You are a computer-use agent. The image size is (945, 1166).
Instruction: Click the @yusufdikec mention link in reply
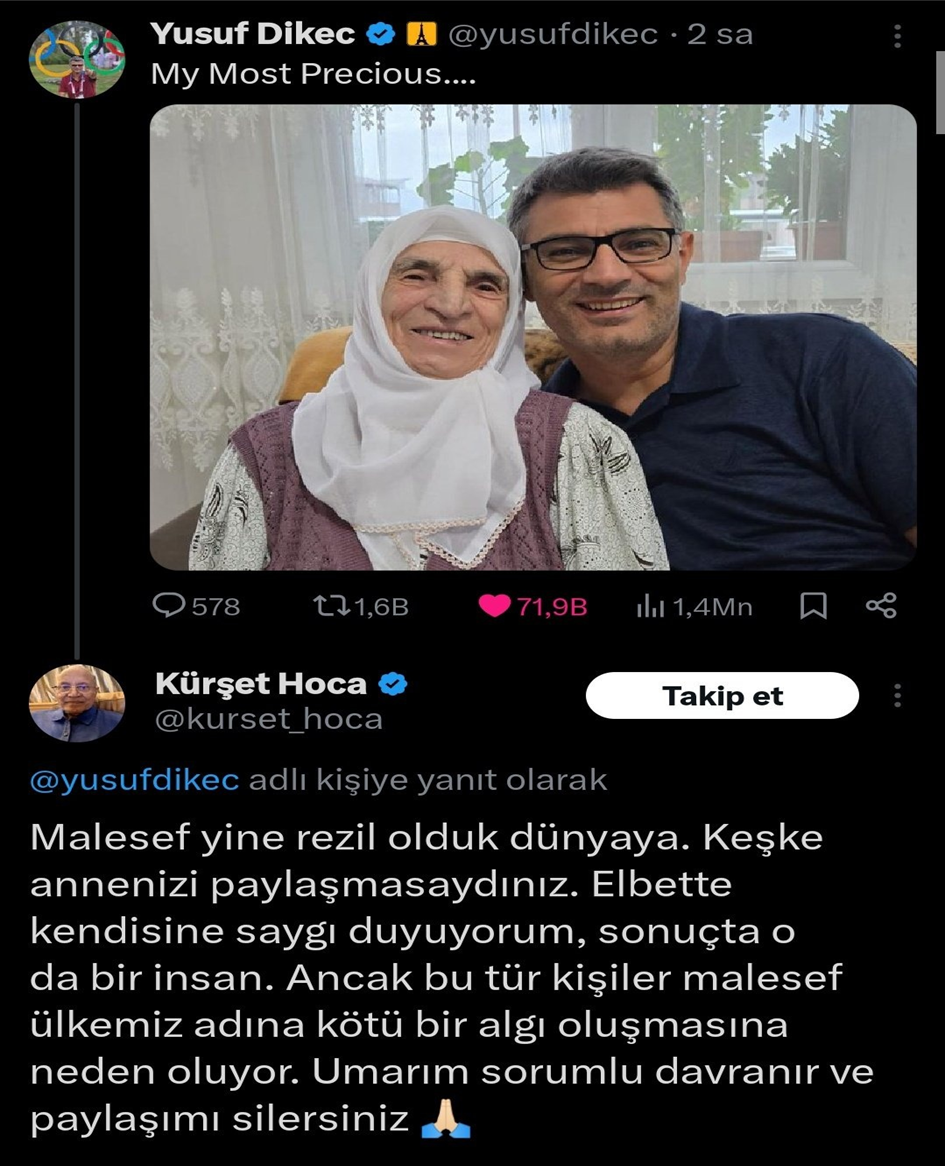(x=135, y=780)
